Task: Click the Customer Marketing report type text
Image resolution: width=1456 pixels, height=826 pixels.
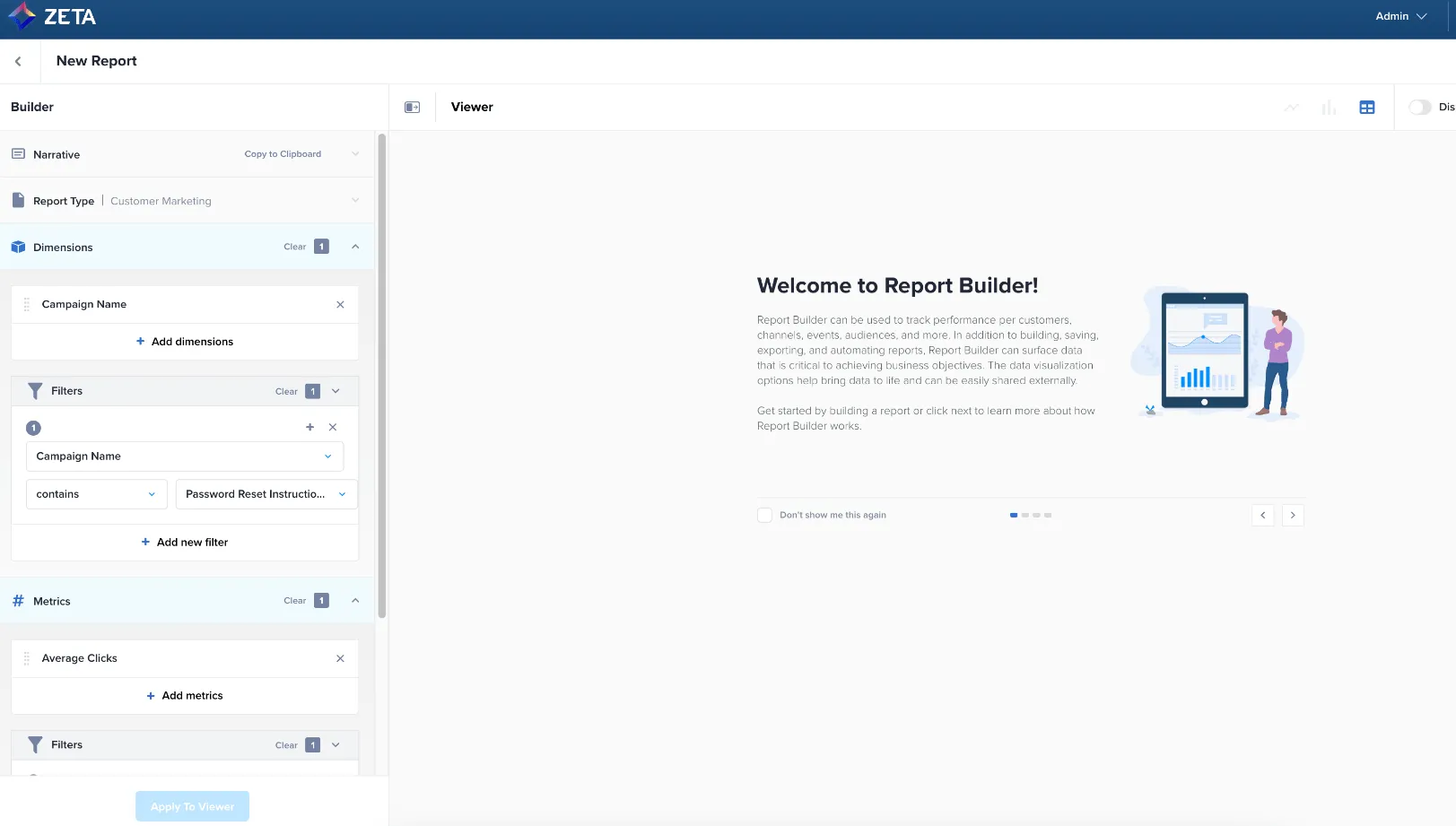Action: point(161,201)
